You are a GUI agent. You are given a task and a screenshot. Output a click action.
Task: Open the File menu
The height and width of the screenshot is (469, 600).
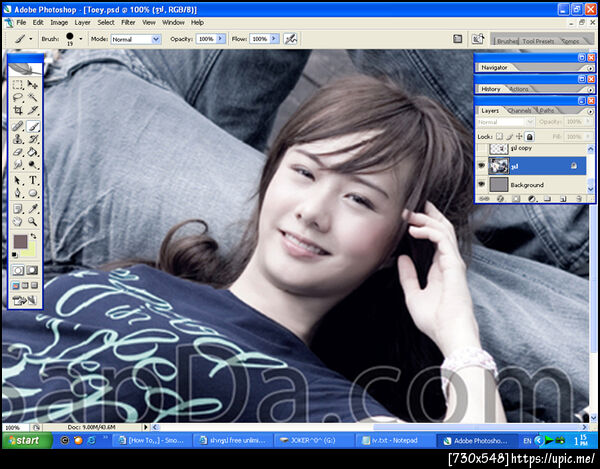(21, 23)
